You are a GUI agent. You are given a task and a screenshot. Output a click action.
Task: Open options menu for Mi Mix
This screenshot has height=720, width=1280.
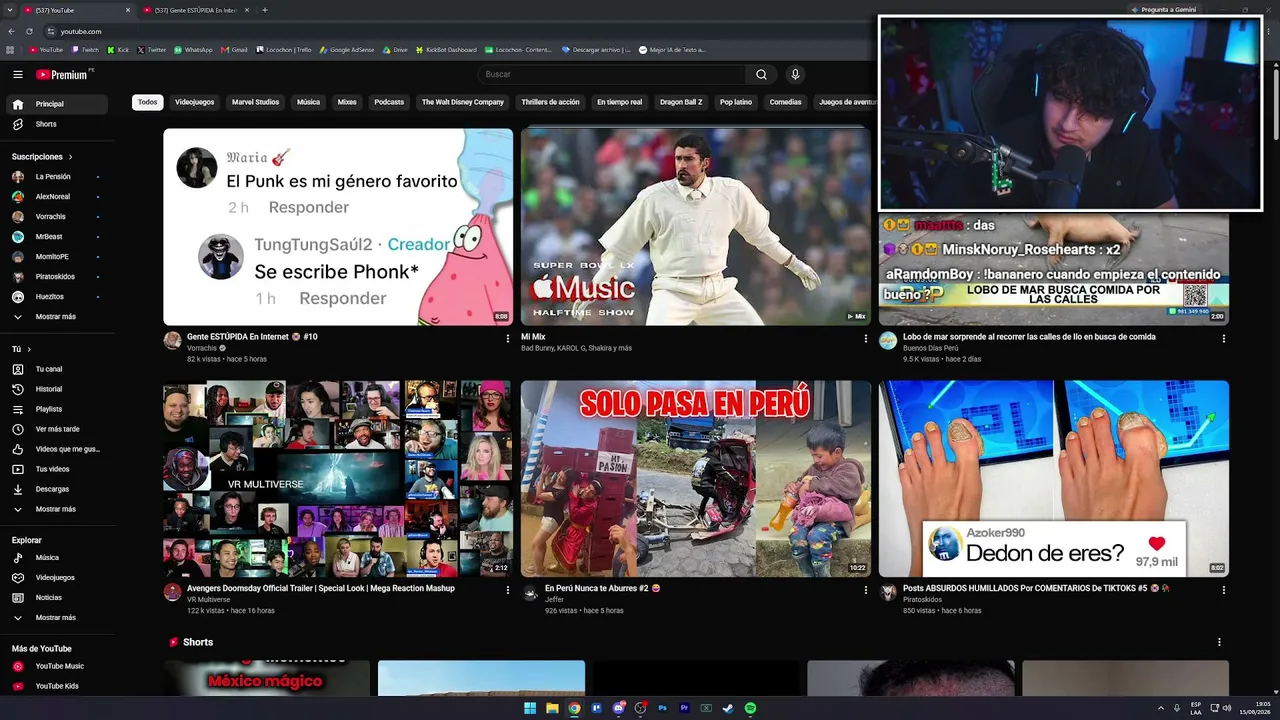click(x=866, y=339)
